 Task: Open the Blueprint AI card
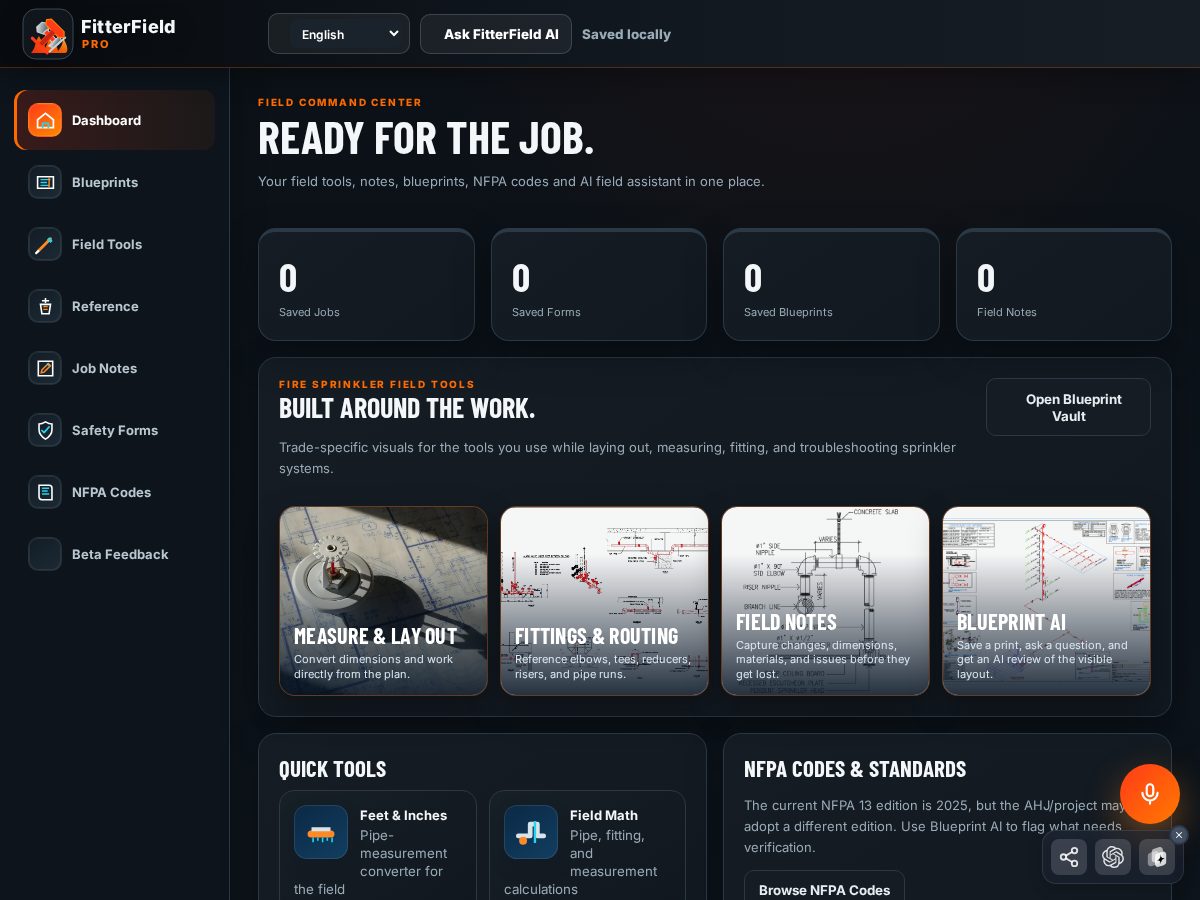[1046, 601]
